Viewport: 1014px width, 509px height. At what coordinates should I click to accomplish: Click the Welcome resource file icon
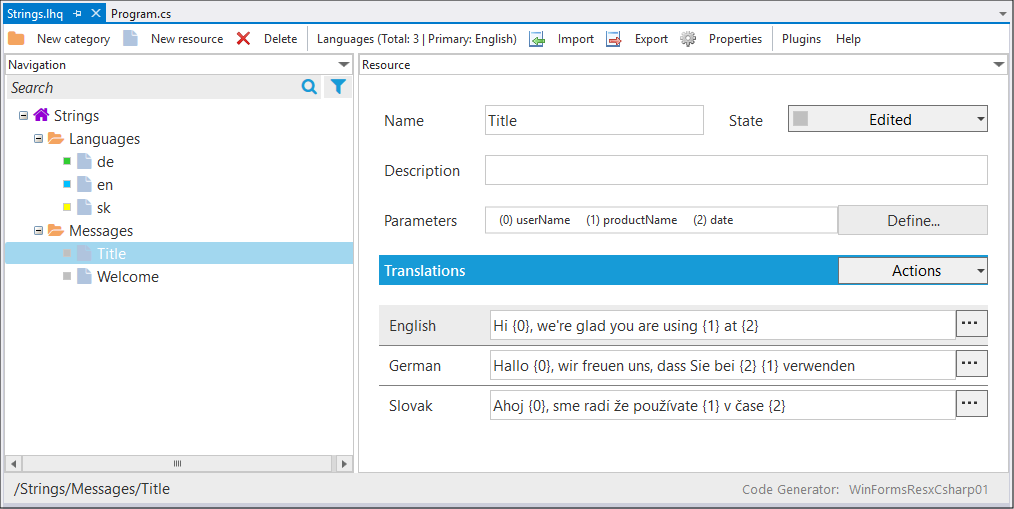point(84,276)
